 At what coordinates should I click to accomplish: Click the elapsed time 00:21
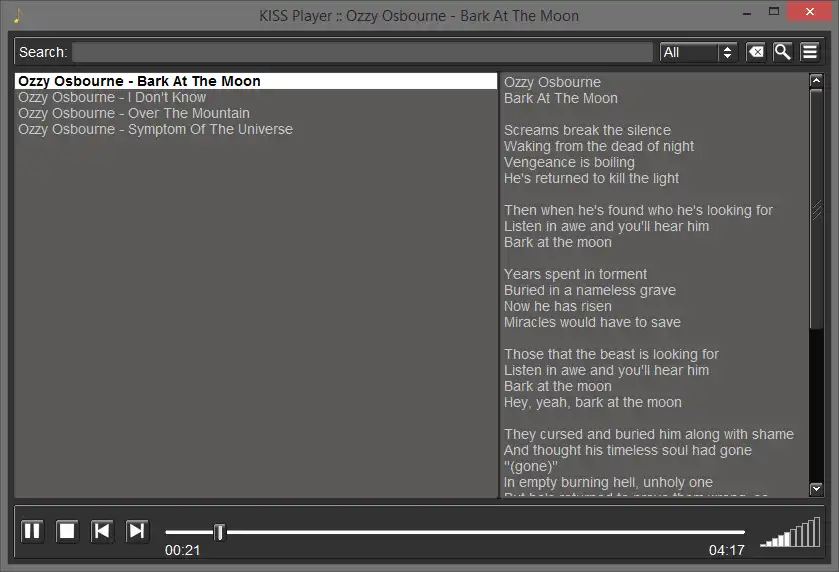pyautogui.click(x=182, y=551)
